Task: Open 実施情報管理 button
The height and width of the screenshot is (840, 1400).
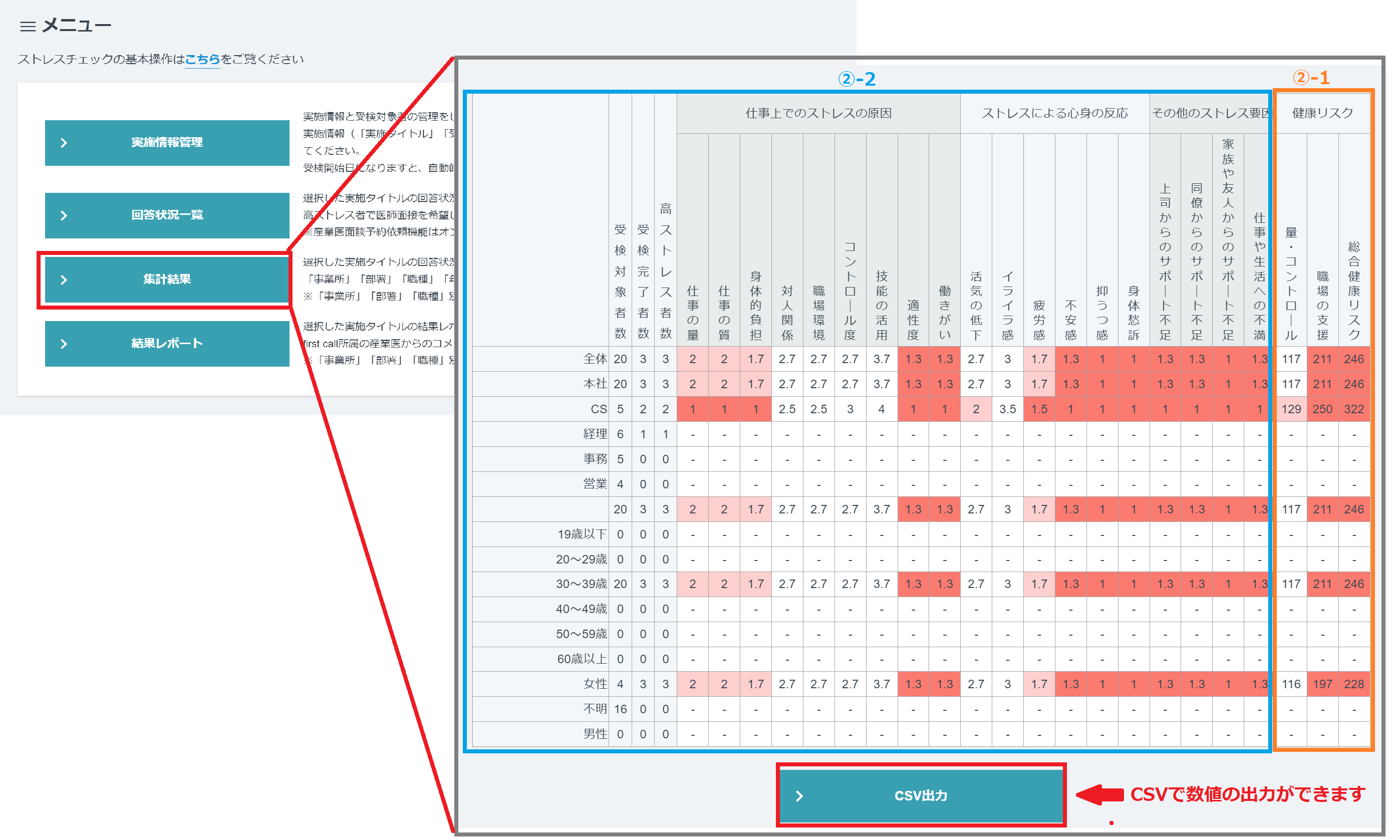Action: click(x=167, y=143)
